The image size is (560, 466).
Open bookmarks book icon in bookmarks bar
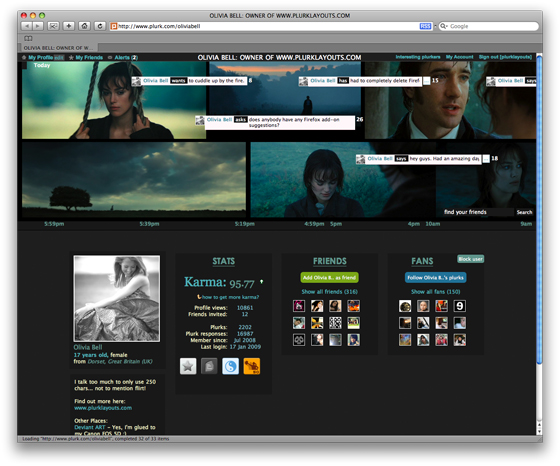coord(28,38)
